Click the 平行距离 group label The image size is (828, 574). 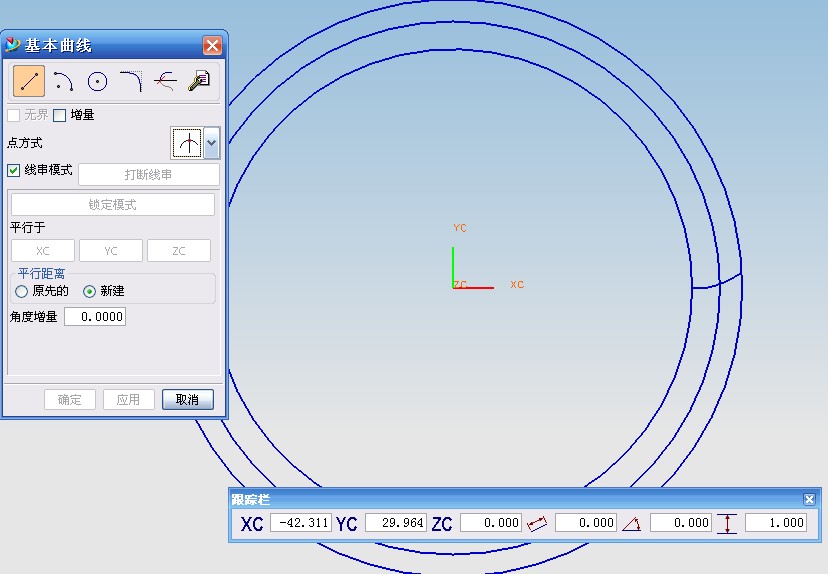click(x=41, y=274)
